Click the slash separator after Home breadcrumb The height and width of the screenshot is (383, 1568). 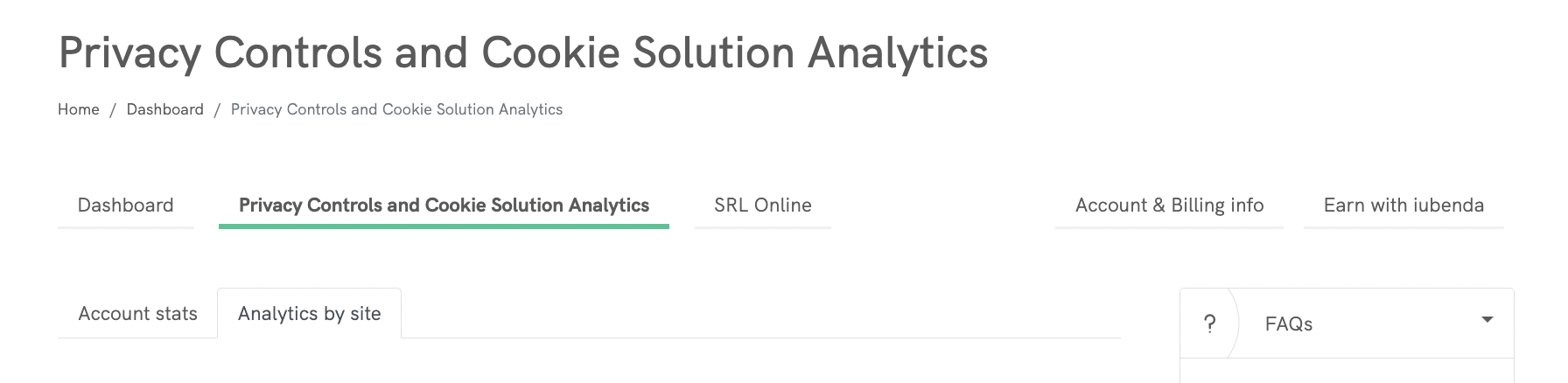[x=113, y=109]
